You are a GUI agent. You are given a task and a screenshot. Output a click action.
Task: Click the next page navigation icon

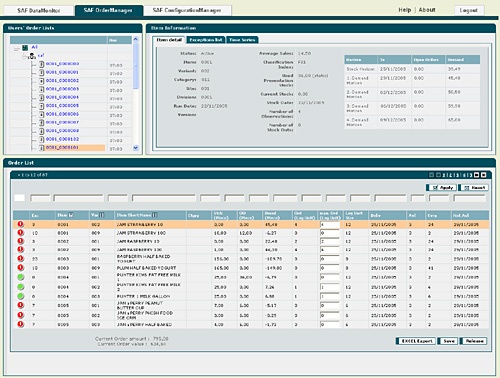click(x=477, y=175)
